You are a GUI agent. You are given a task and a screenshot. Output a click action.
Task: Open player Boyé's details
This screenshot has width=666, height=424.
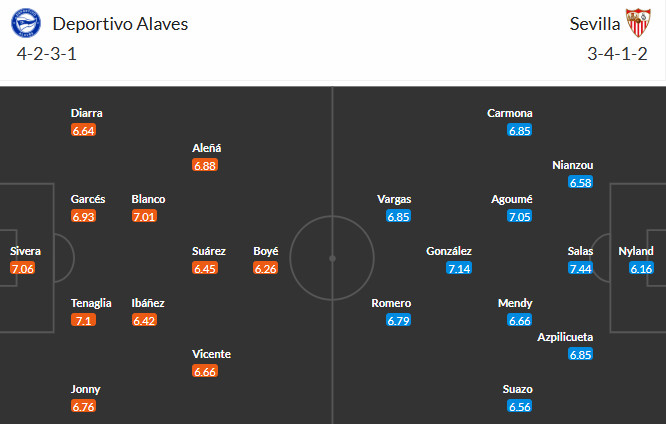[x=266, y=251]
